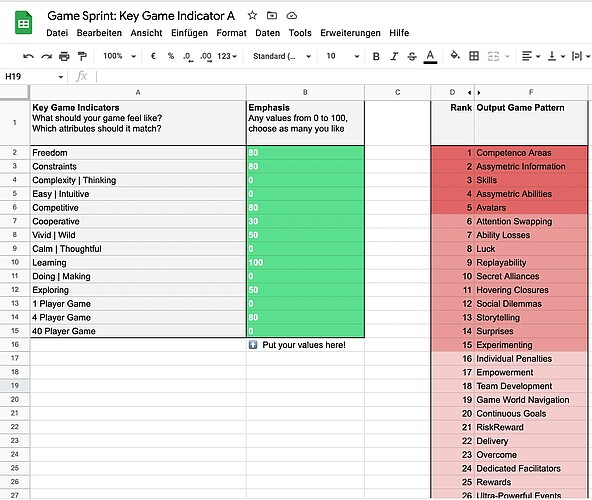The height and width of the screenshot is (500, 592).
Task: Click the select-all corner box
Action: [14, 92]
